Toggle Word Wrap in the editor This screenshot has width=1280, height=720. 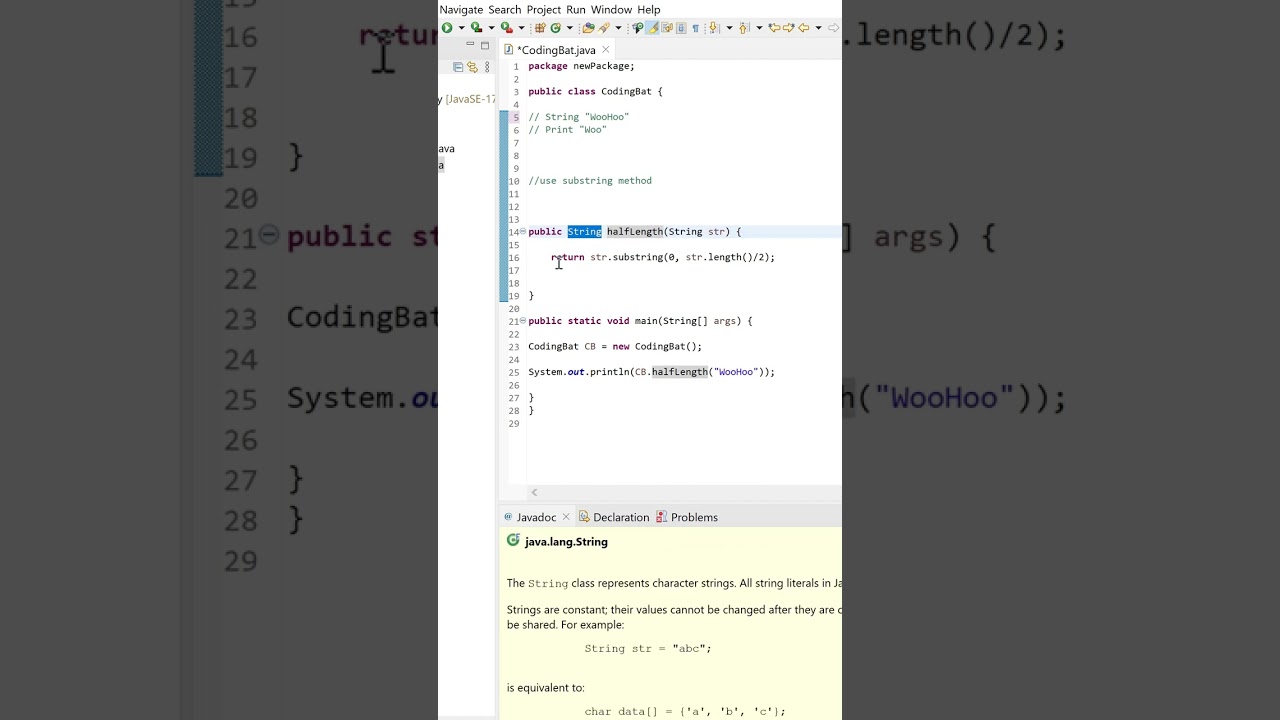click(x=667, y=28)
